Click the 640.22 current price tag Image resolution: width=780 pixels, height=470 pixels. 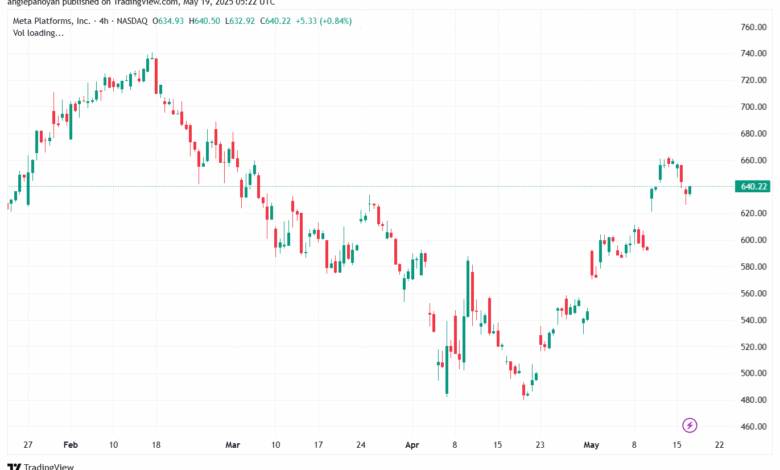[753, 187]
